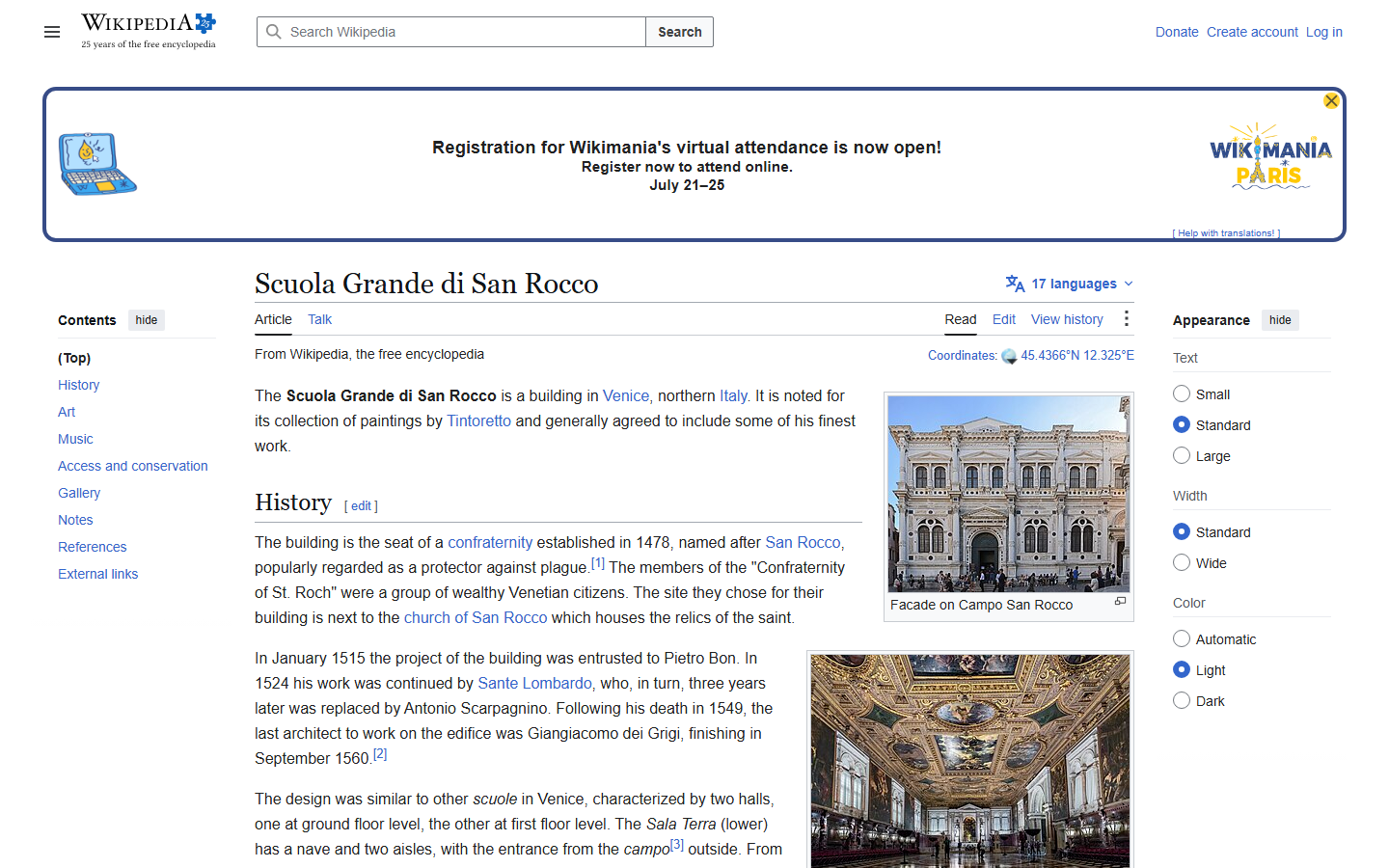Click the Log in link
This screenshot has width=1389, height=868.
click(1324, 32)
